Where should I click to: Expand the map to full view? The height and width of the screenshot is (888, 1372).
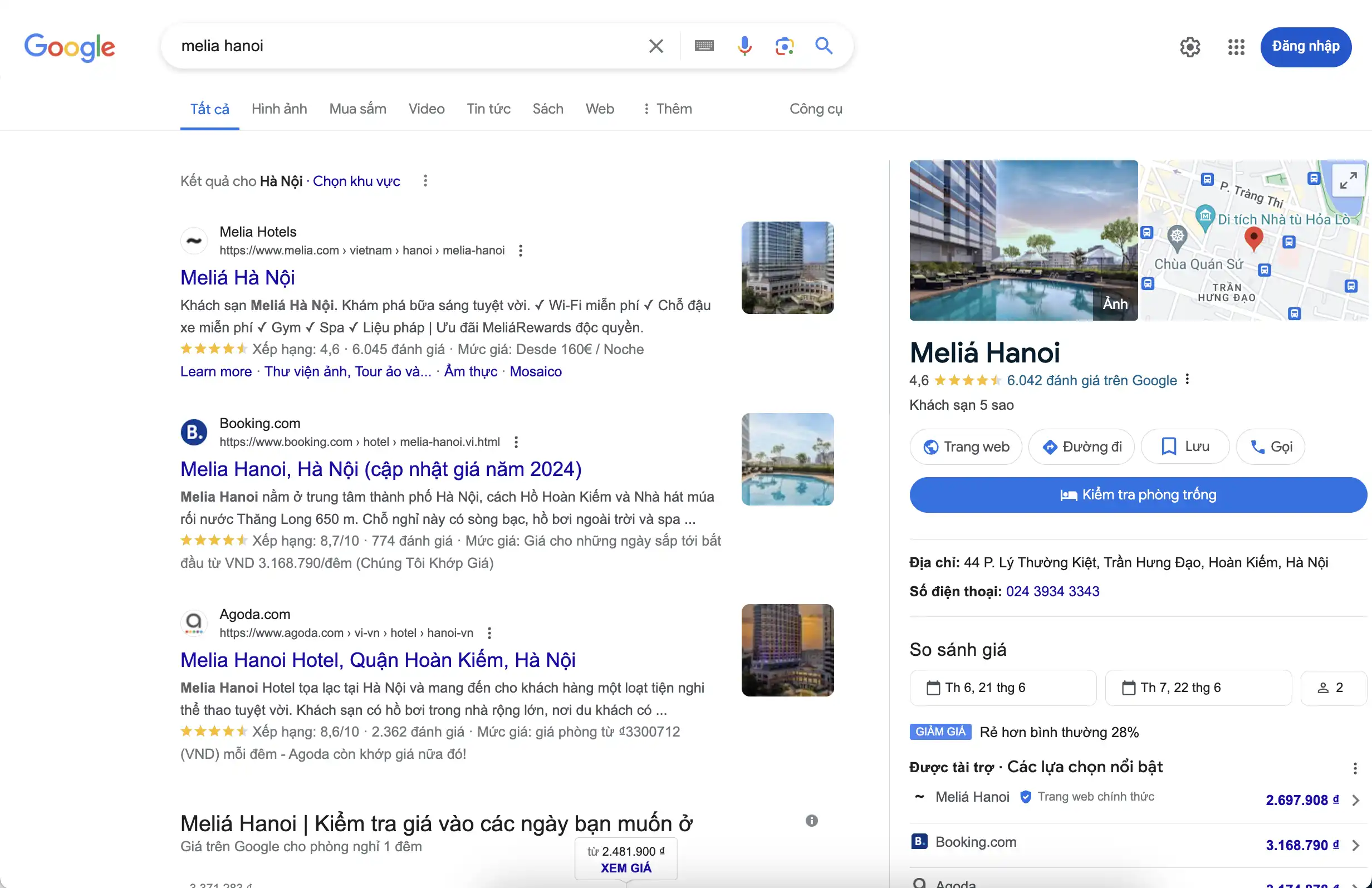pos(1348,180)
